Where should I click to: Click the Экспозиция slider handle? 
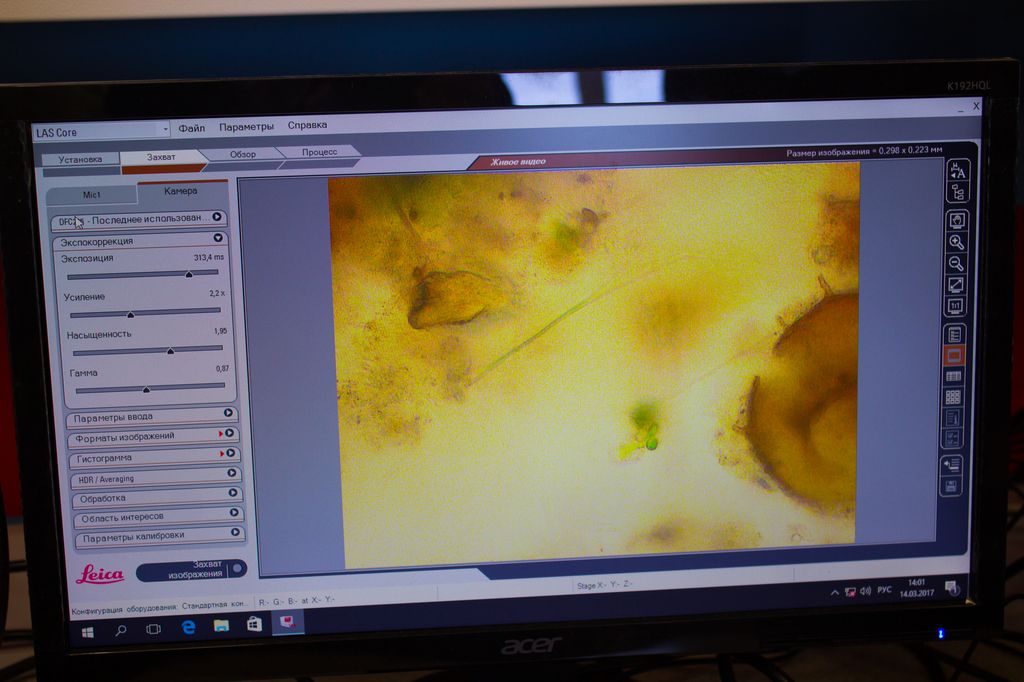click(x=188, y=273)
